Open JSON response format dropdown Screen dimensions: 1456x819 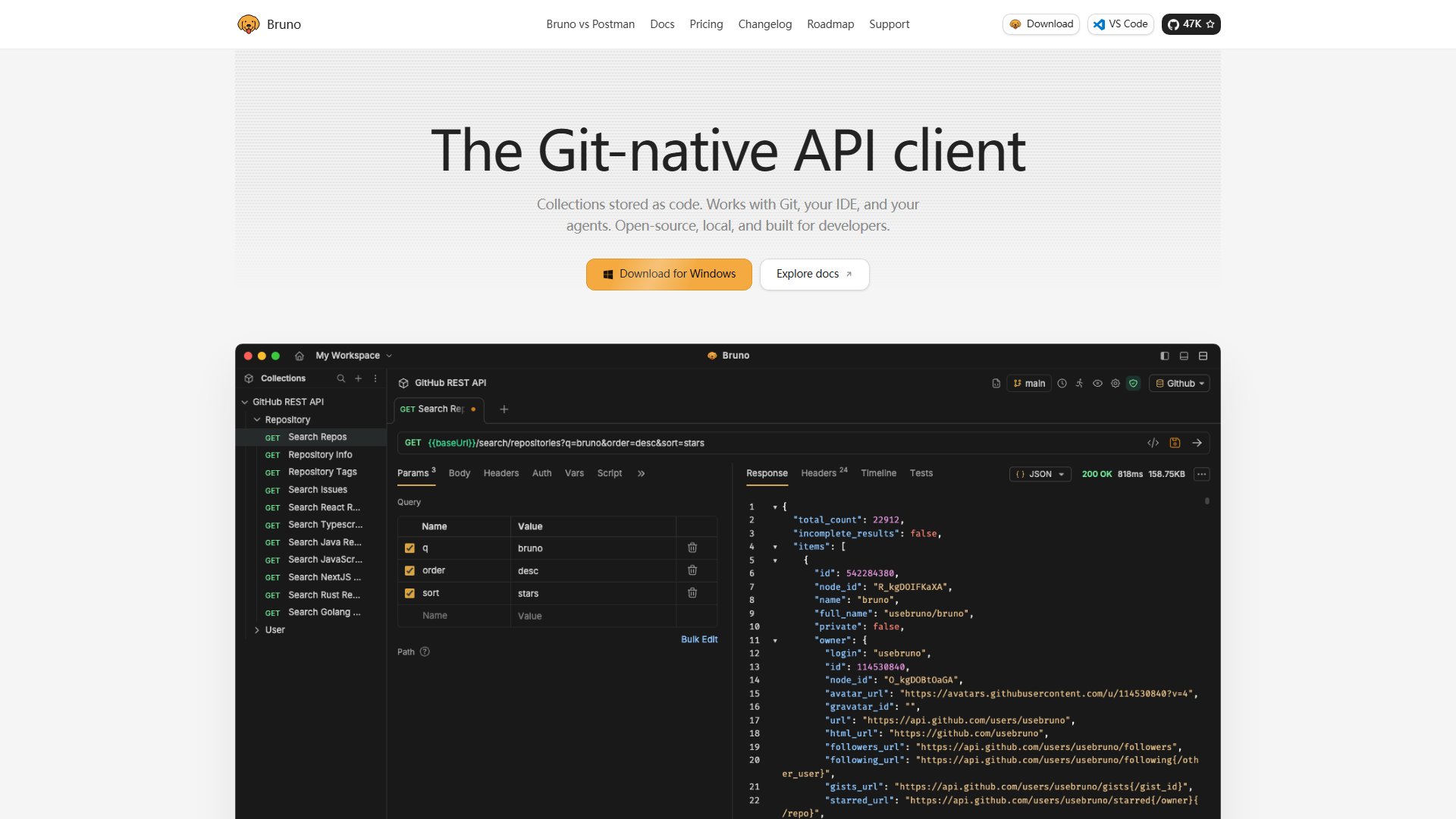coord(1040,474)
